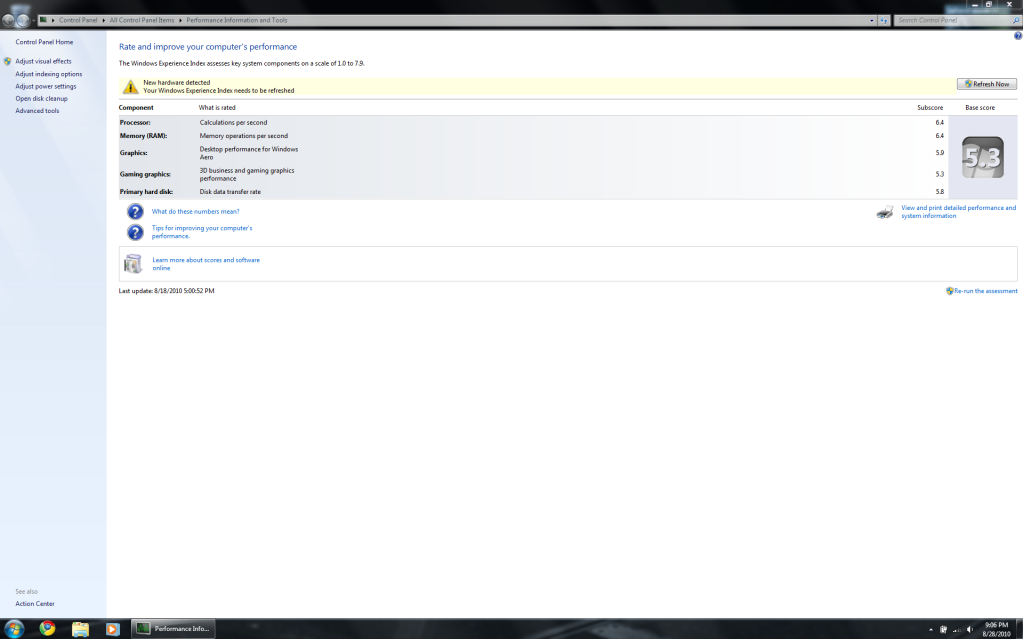Select the Primary hard disk row label
Screen dimensions: 1023x639
146,192
